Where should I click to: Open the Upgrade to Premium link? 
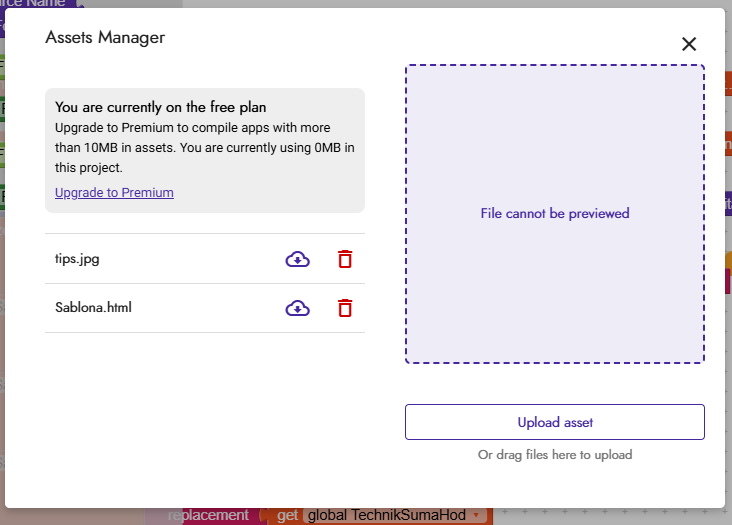pyautogui.click(x=114, y=192)
